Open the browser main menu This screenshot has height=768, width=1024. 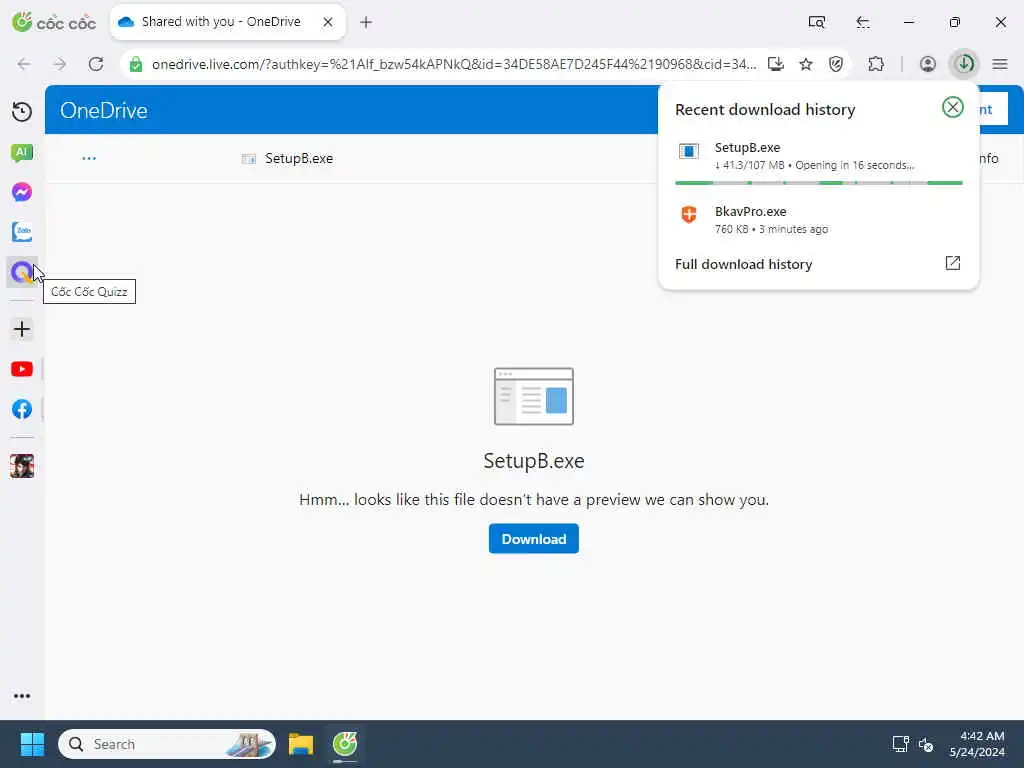click(x=1000, y=64)
